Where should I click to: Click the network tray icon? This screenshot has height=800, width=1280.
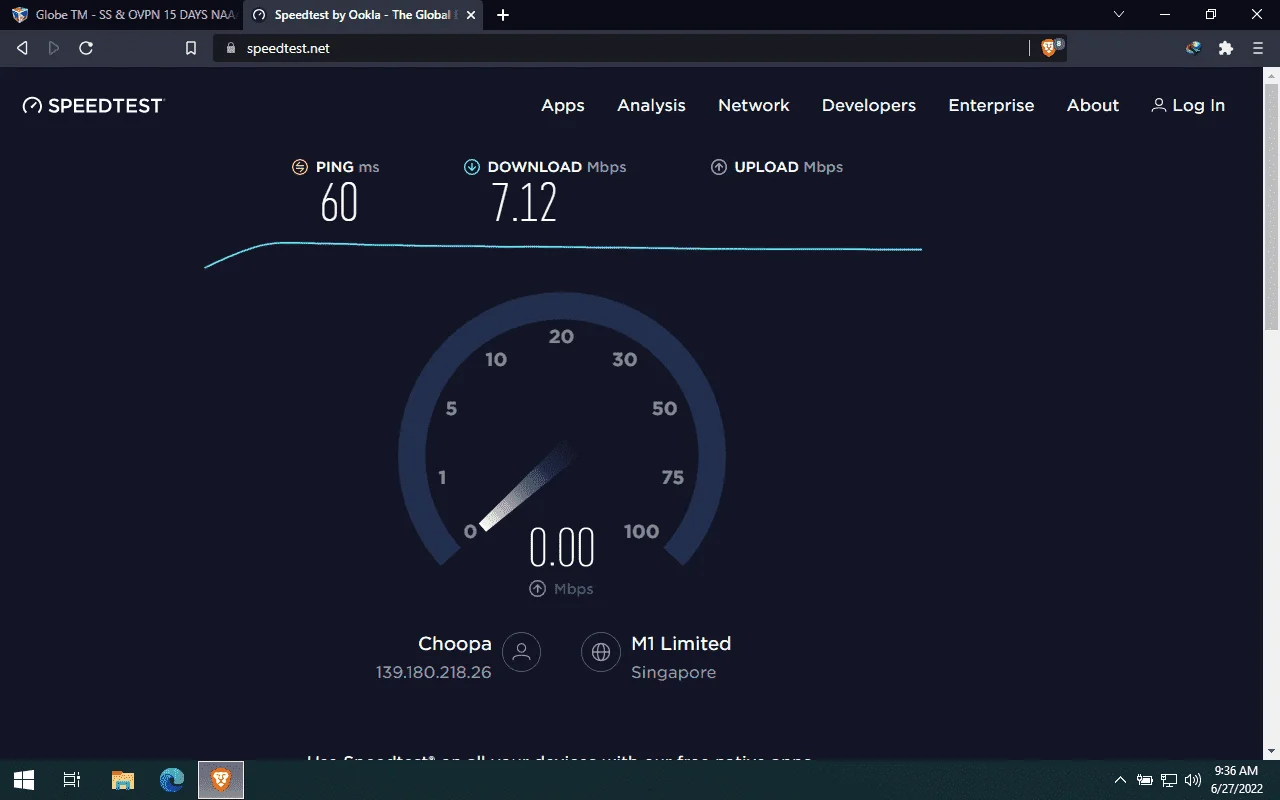pyautogui.click(x=1169, y=780)
